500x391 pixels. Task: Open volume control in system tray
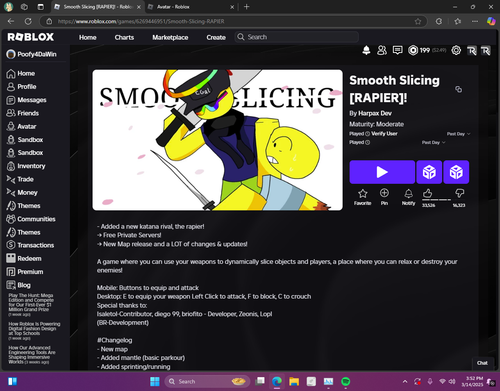coord(452,381)
